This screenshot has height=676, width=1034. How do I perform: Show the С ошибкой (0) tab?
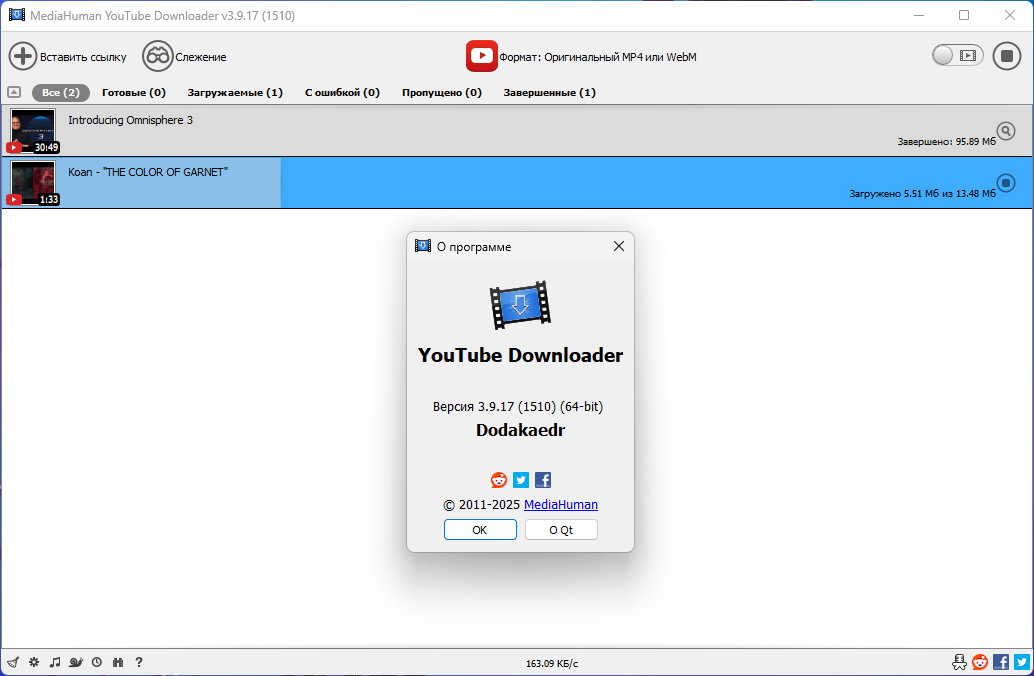coord(342,92)
